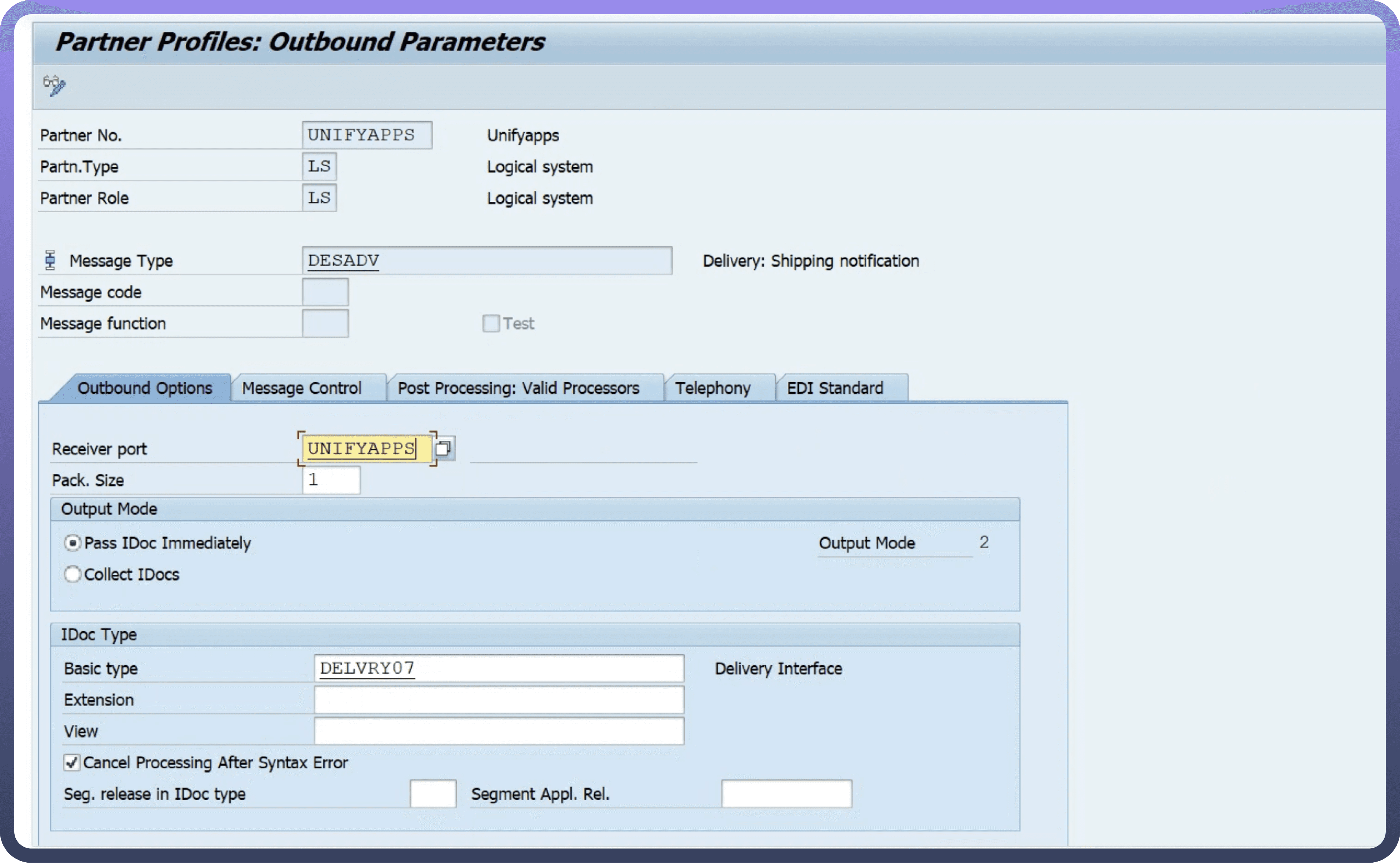Toggle the Cancel Processing After Syntax Error checkbox
The width and height of the screenshot is (1400, 863).
(71, 763)
